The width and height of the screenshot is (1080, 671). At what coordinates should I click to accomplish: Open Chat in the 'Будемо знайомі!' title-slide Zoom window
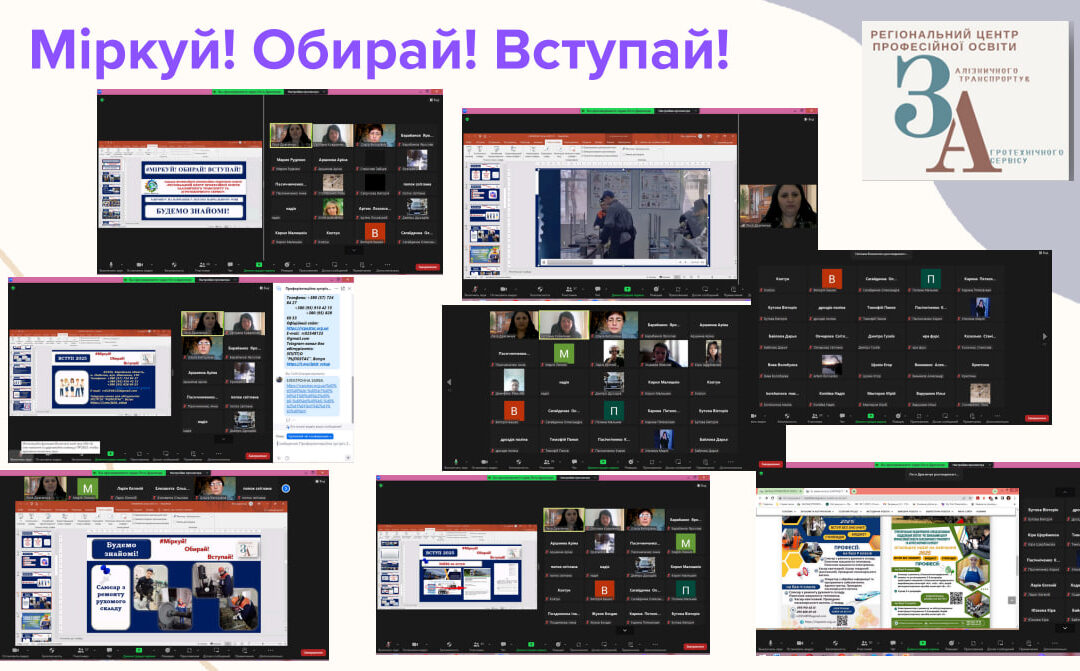point(230,265)
